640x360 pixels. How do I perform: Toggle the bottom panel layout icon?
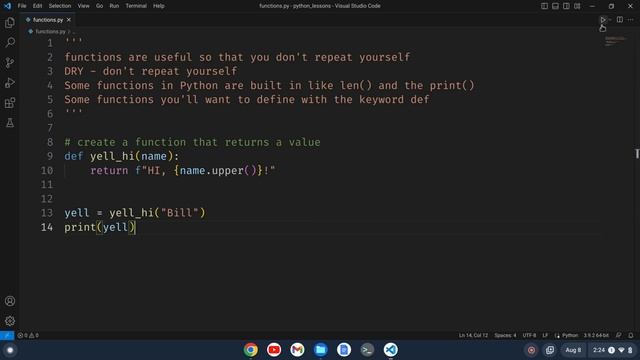[x=555, y=6]
